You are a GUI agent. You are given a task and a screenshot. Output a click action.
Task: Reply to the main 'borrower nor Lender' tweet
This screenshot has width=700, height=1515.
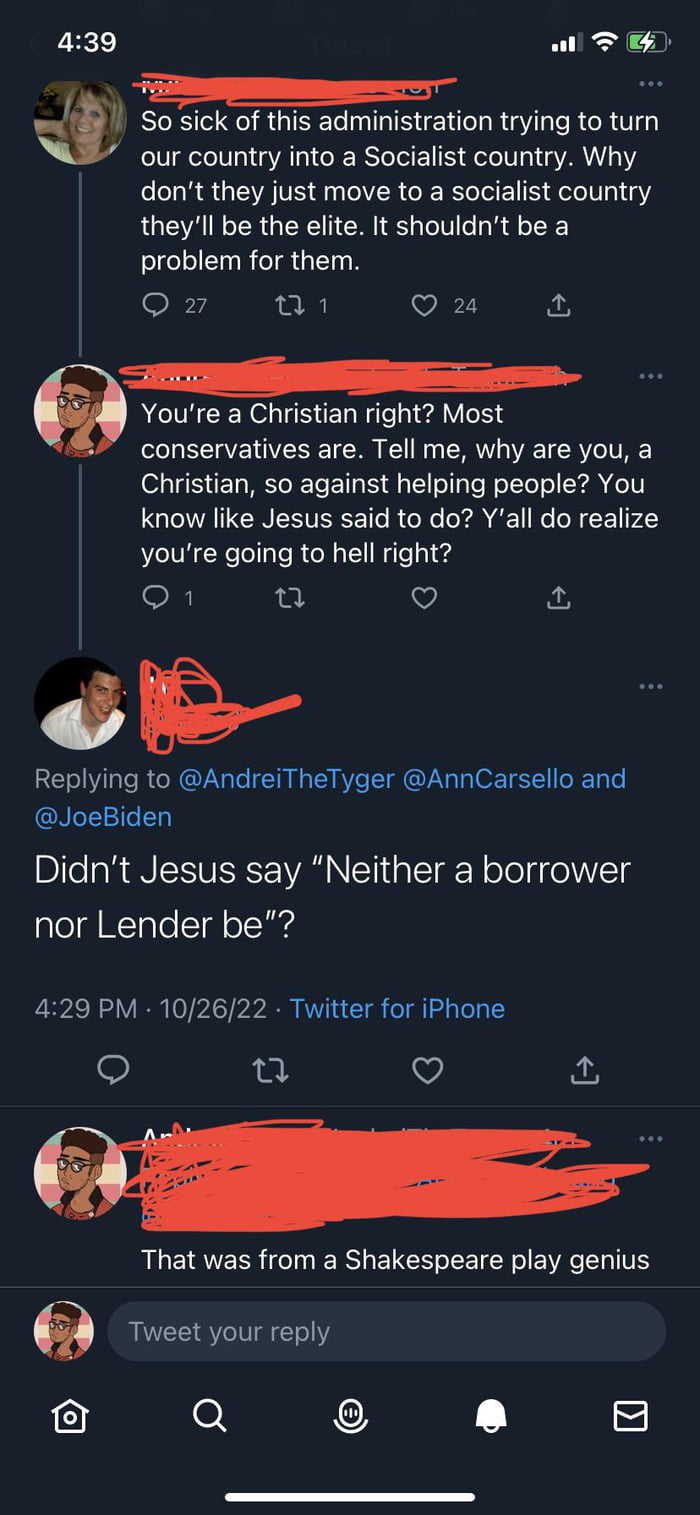(113, 1071)
